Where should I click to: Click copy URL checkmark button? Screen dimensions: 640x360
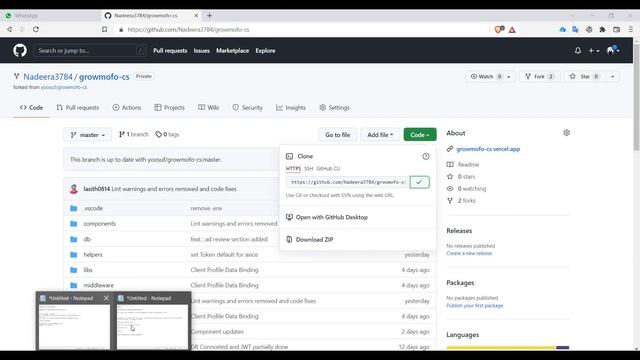[x=419, y=182]
